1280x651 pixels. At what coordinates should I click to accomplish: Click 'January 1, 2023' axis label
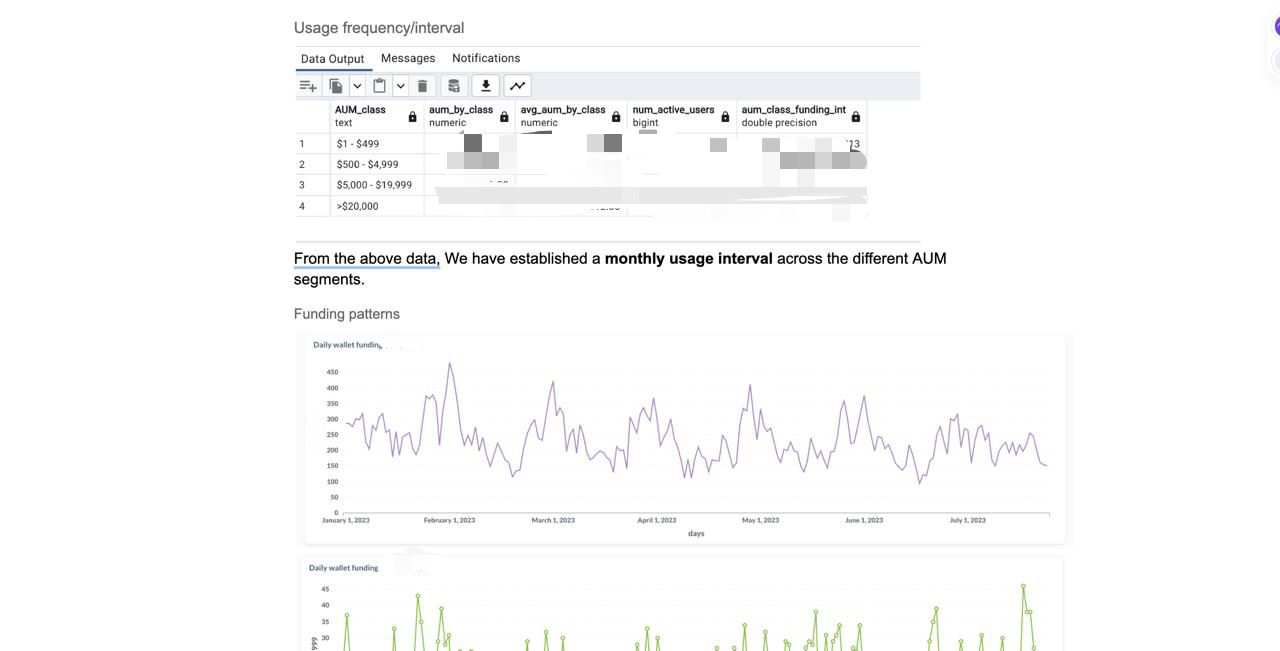pos(346,520)
